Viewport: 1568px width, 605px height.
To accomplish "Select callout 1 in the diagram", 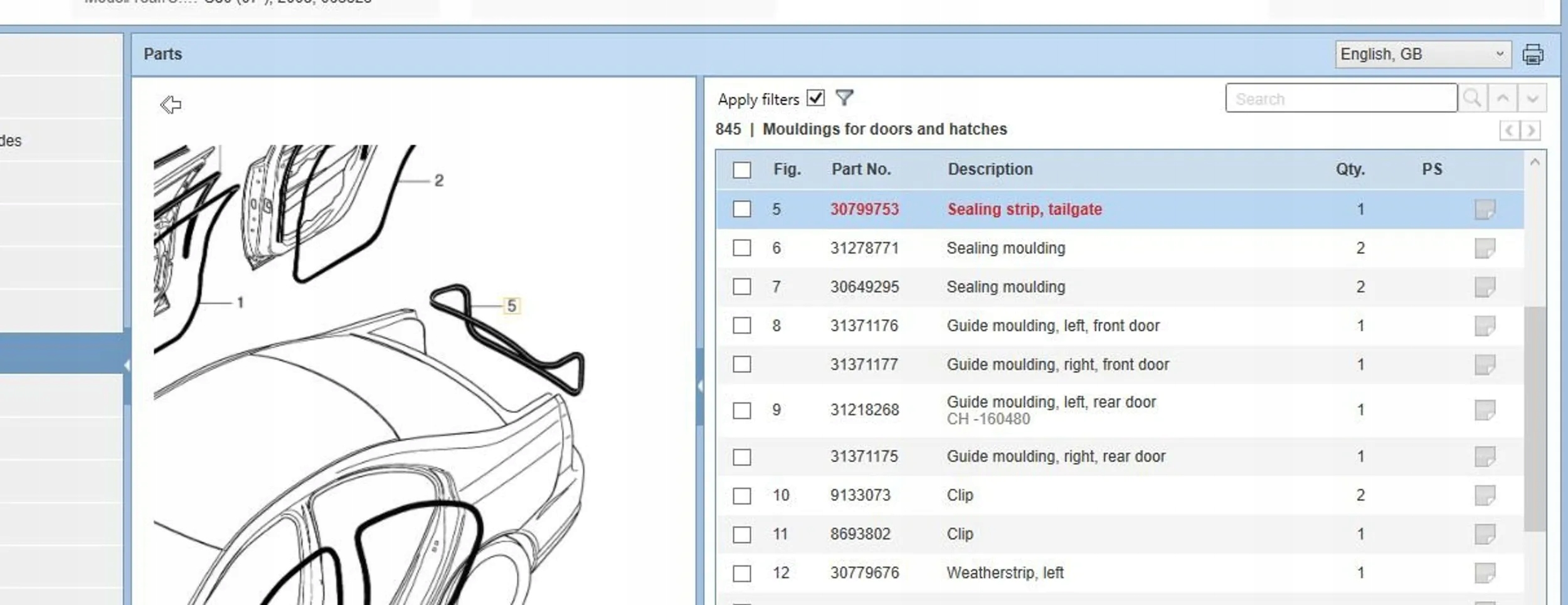I will [x=240, y=302].
